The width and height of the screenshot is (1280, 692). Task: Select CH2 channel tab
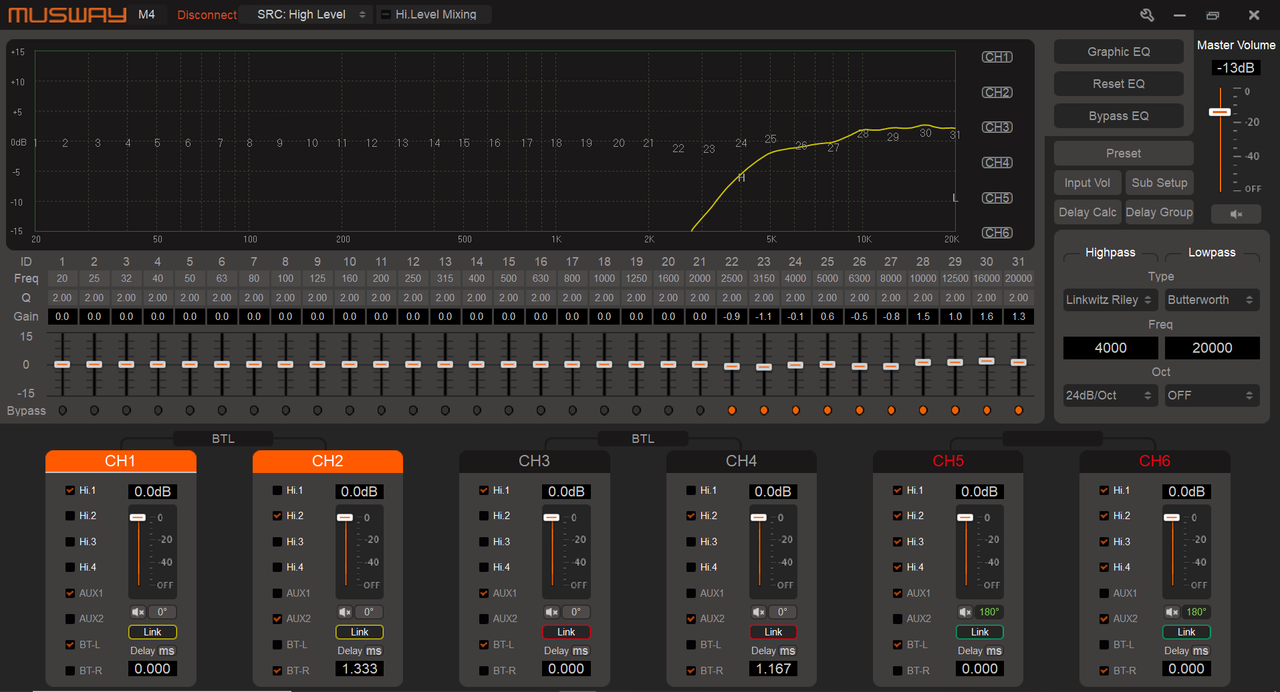point(328,461)
